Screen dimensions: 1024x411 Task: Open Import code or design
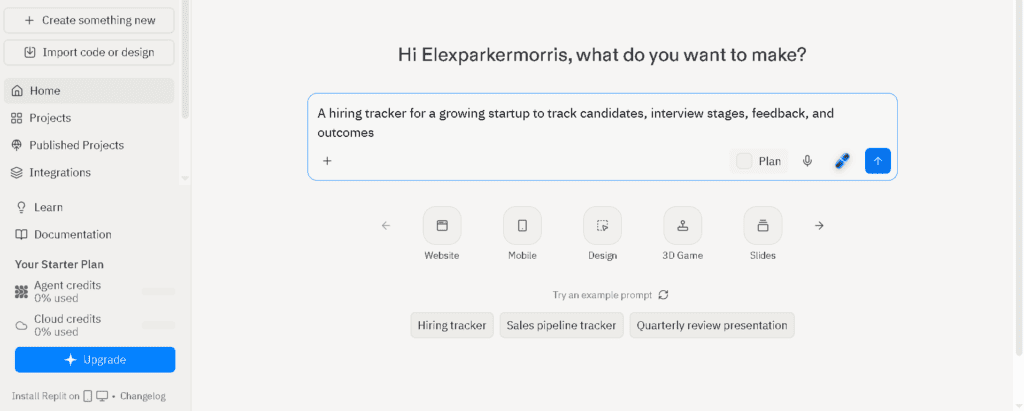pyautogui.click(x=89, y=52)
